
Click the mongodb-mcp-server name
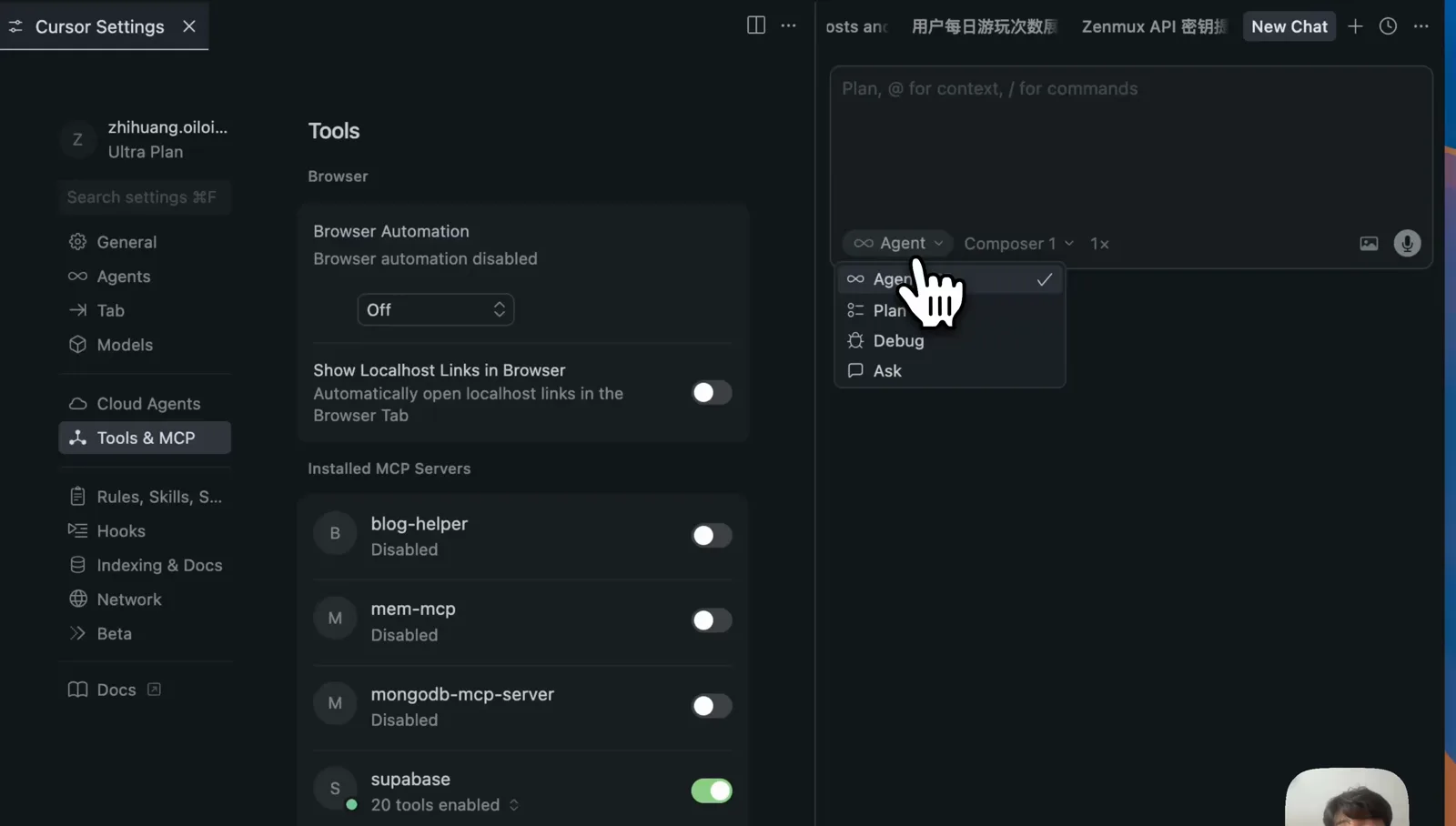[x=462, y=694]
